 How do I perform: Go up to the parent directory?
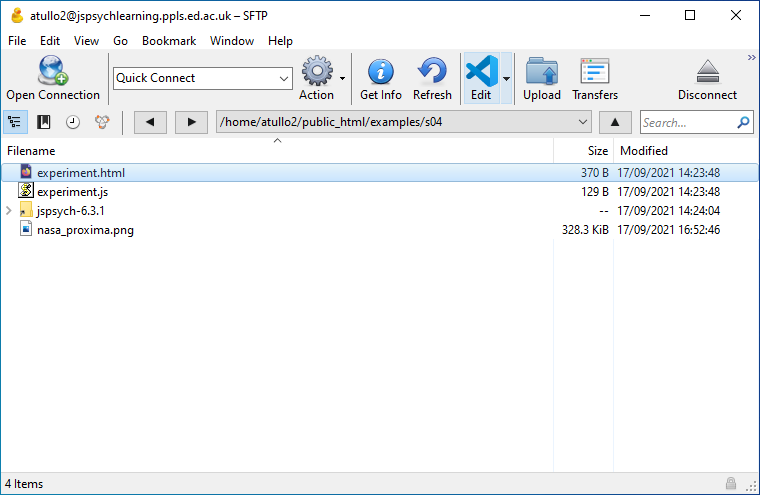(x=615, y=122)
